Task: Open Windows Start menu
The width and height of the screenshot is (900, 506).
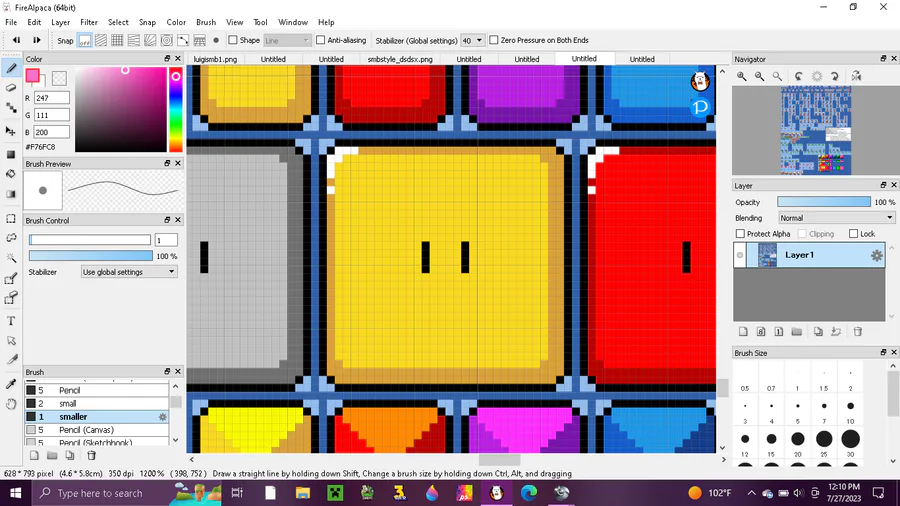Action: click(x=15, y=493)
